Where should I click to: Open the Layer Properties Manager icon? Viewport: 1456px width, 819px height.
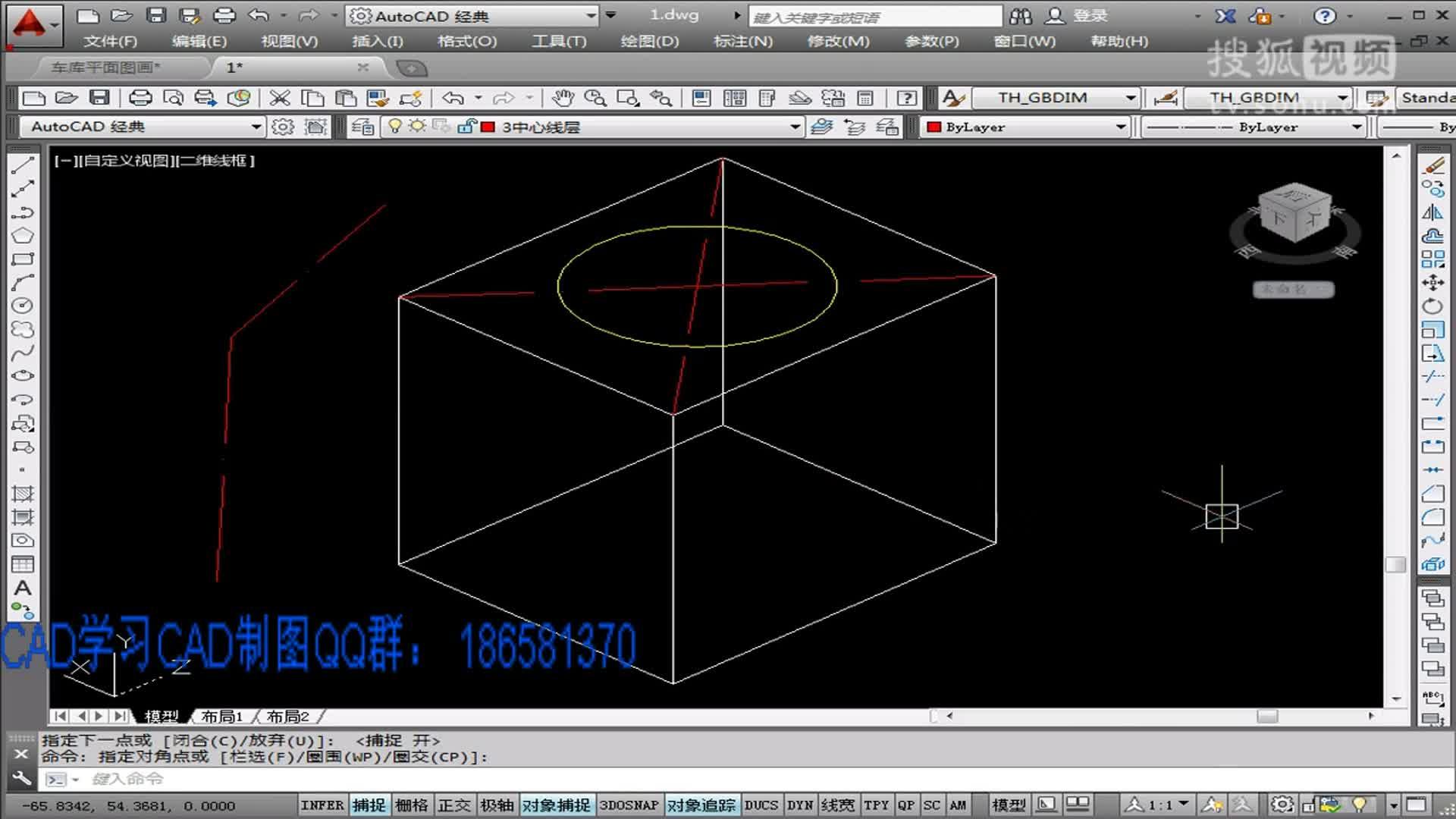[x=362, y=127]
